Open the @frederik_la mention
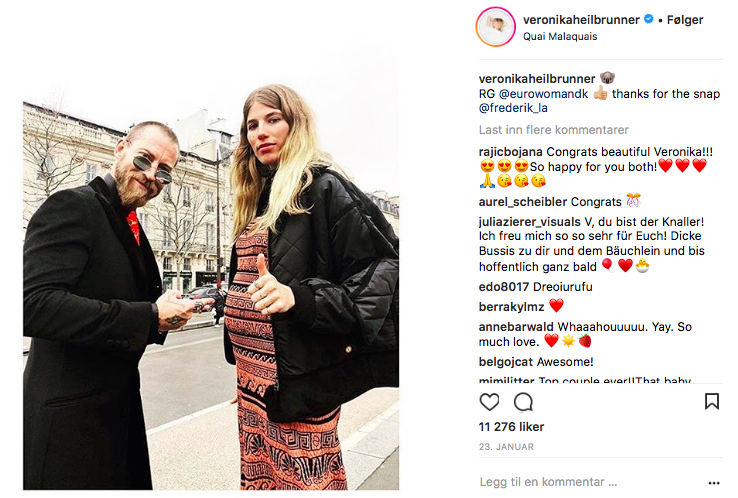738x498 pixels. [x=513, y=108]
